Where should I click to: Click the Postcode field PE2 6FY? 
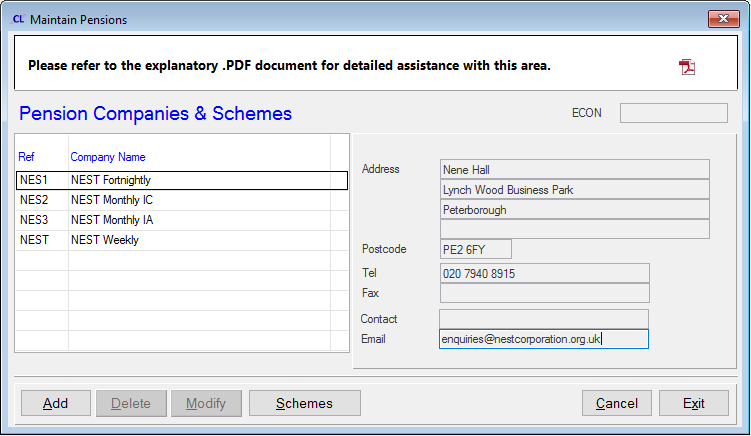pos(476,249)
